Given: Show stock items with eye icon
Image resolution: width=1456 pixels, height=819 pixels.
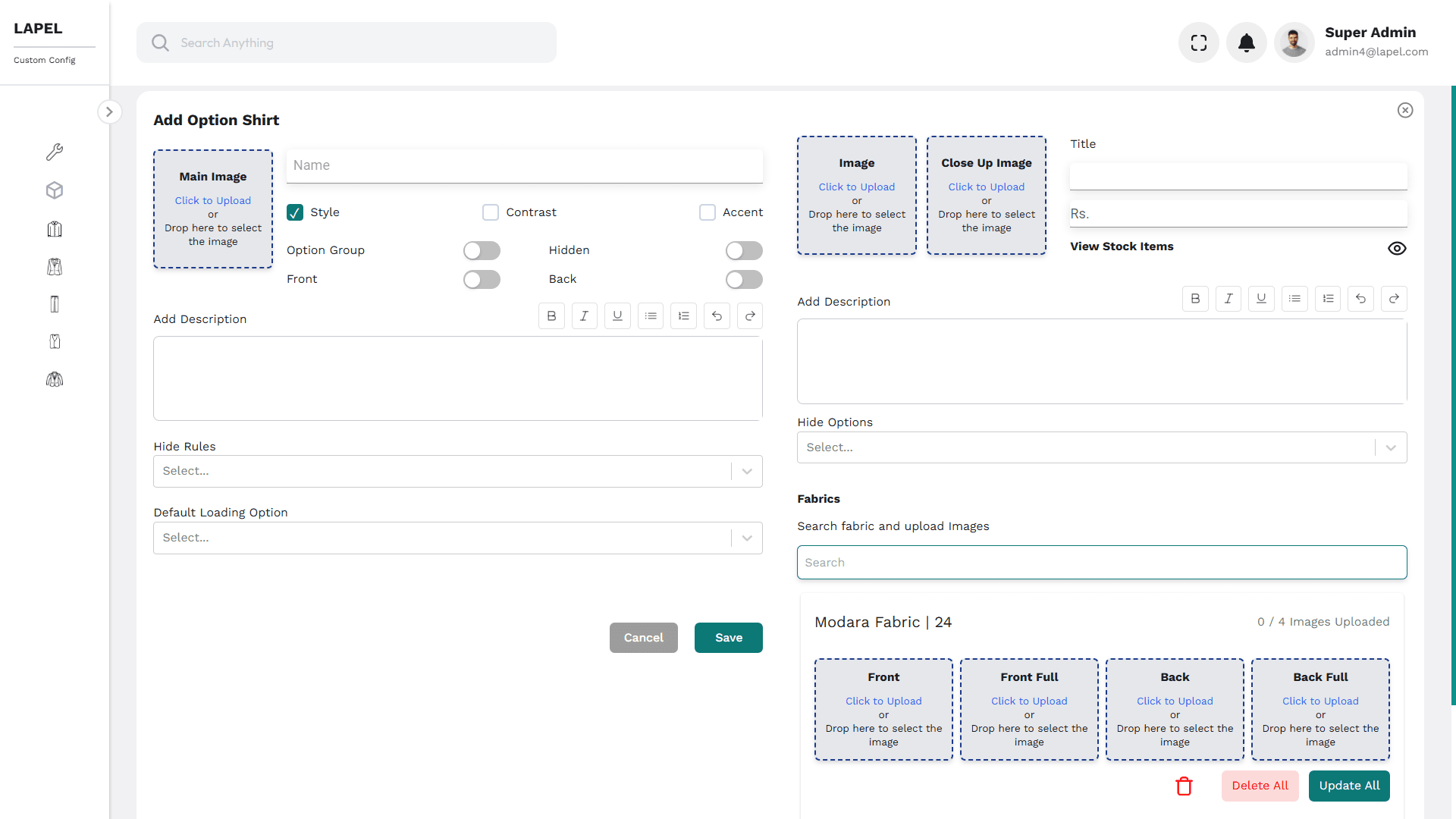Looking at the screenshot, I should [1396, 249].
